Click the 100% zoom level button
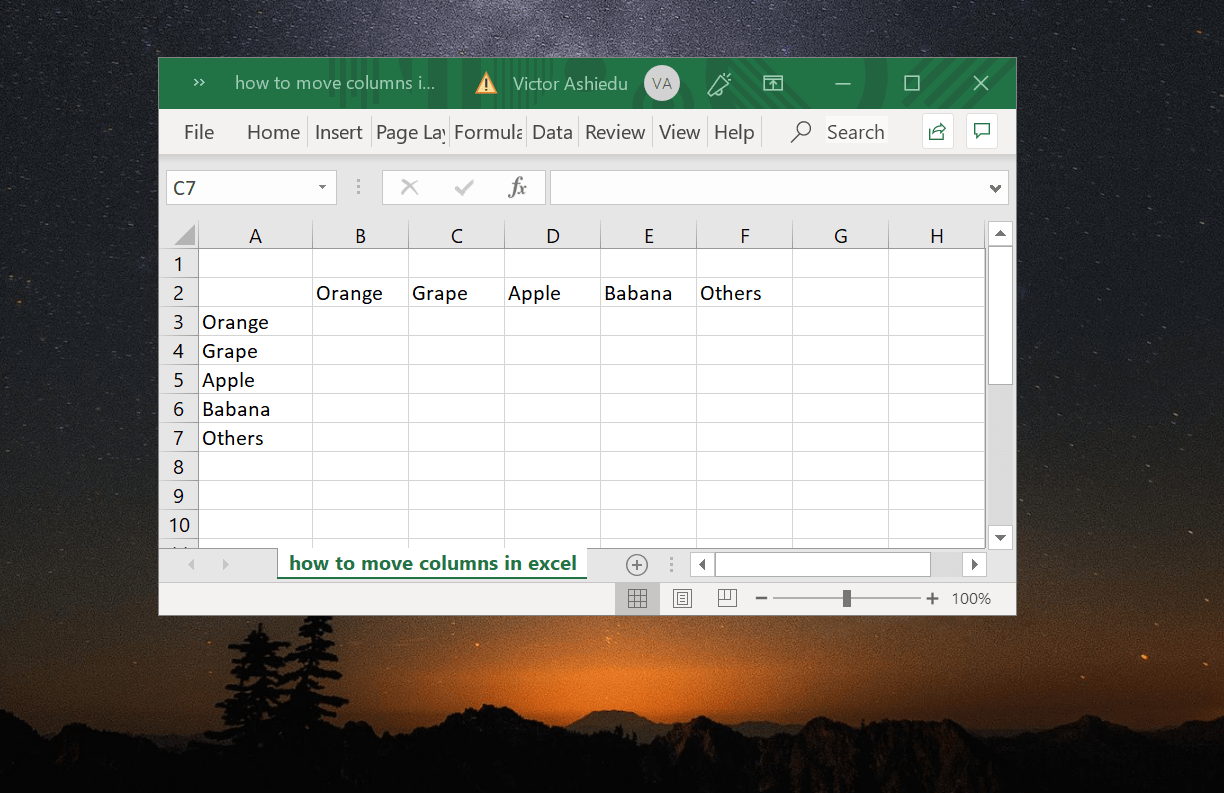This screenshot has width=1224, height=793. (971, 598)
